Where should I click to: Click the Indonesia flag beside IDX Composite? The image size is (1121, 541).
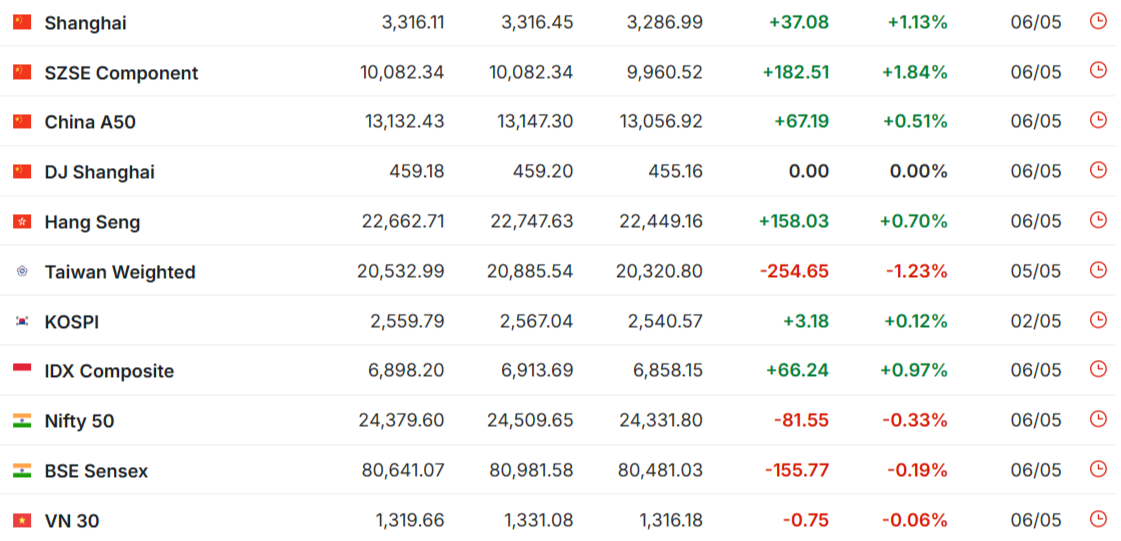(22, 371)
